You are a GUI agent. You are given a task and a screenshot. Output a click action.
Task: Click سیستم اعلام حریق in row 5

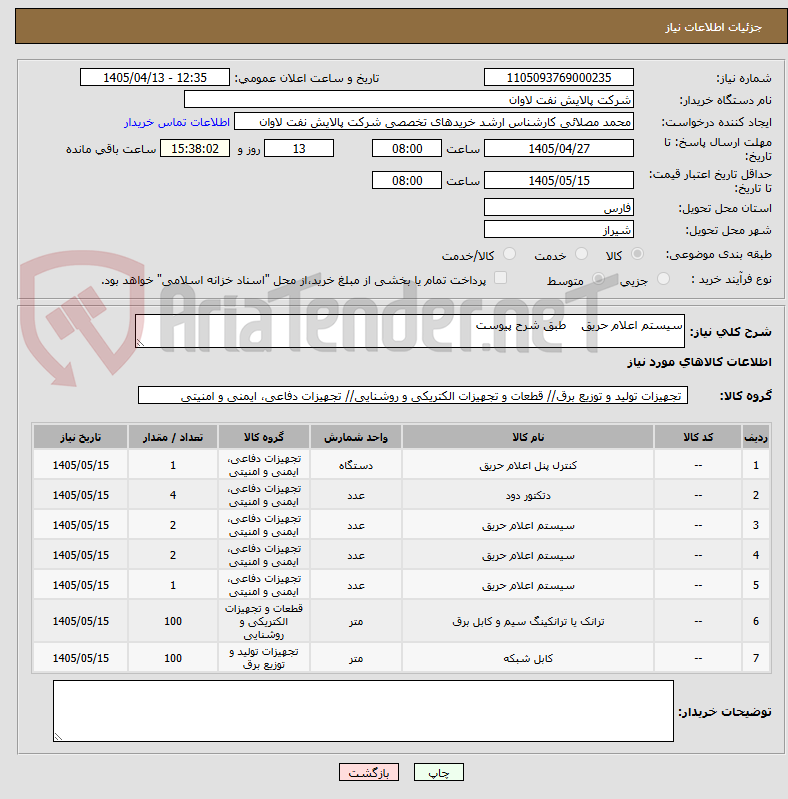528,585
